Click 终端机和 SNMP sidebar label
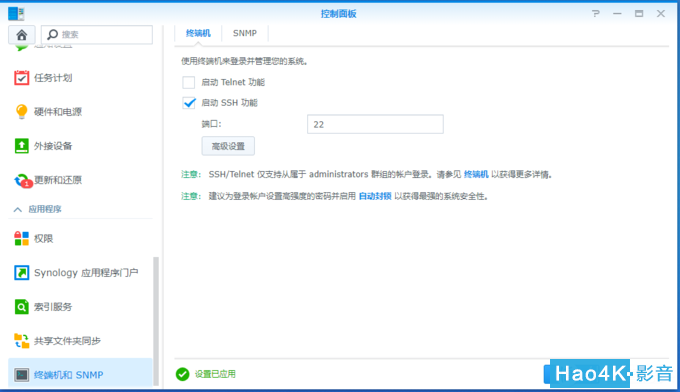The height and width of the screenshot is (392, 680). [x=69, y=375]
